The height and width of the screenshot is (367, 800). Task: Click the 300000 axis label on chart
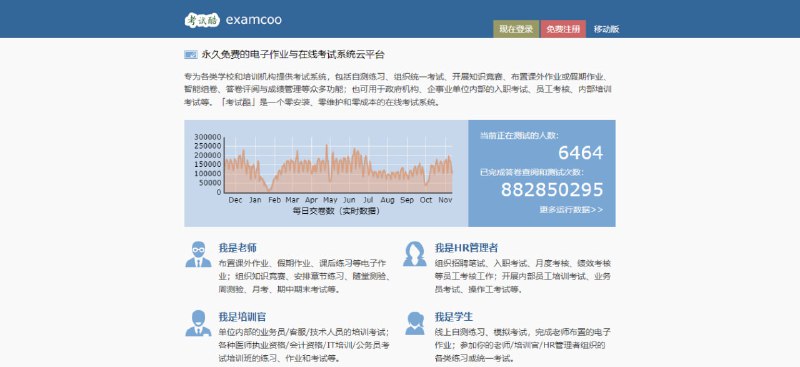(x=208, y=137)
